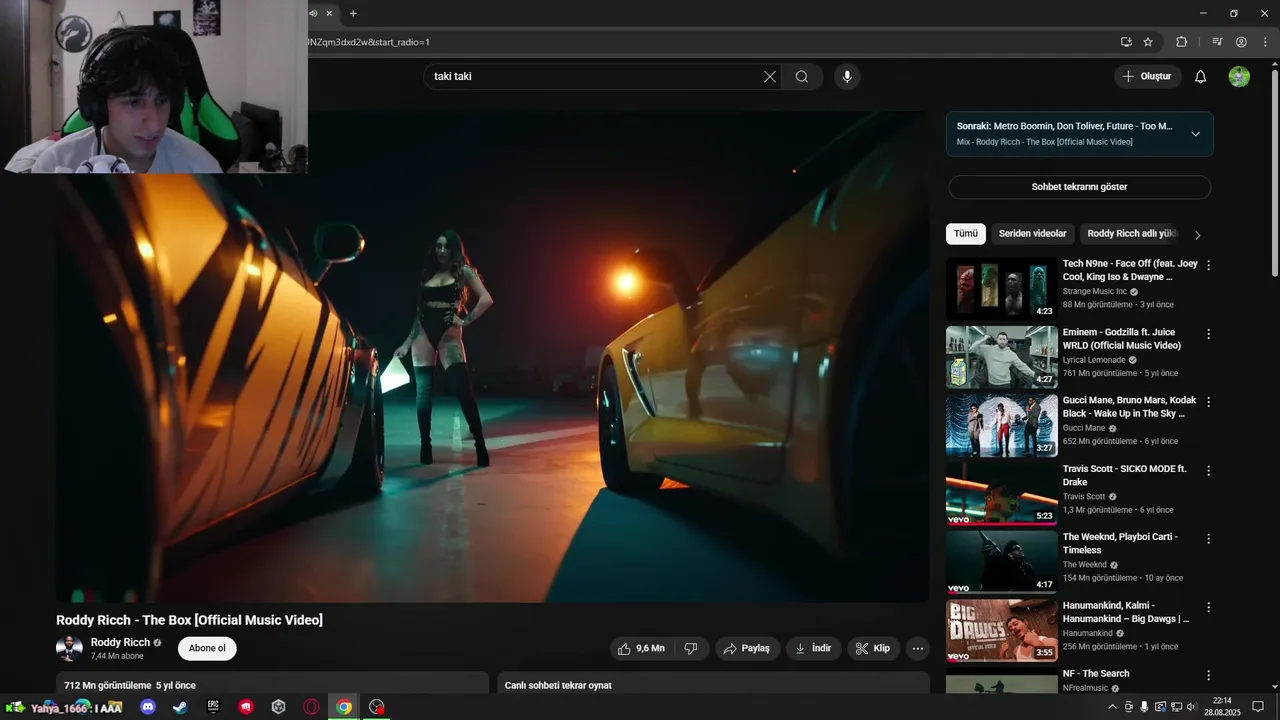
Task: Click the Strange Music Inc channel name
Action: 1094,292
